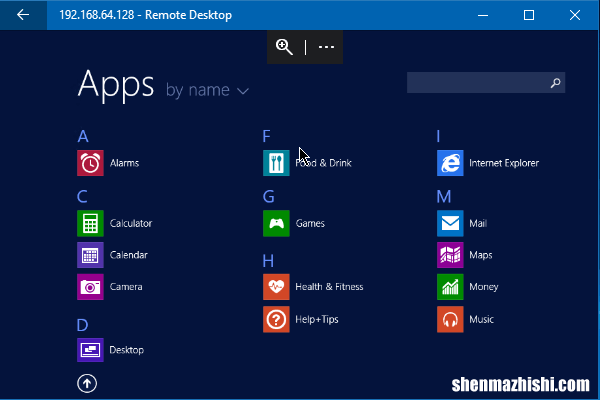The height and width of the screenshot is (400, 600).
Task: Open the Games app icon
Action: point(276,223)
